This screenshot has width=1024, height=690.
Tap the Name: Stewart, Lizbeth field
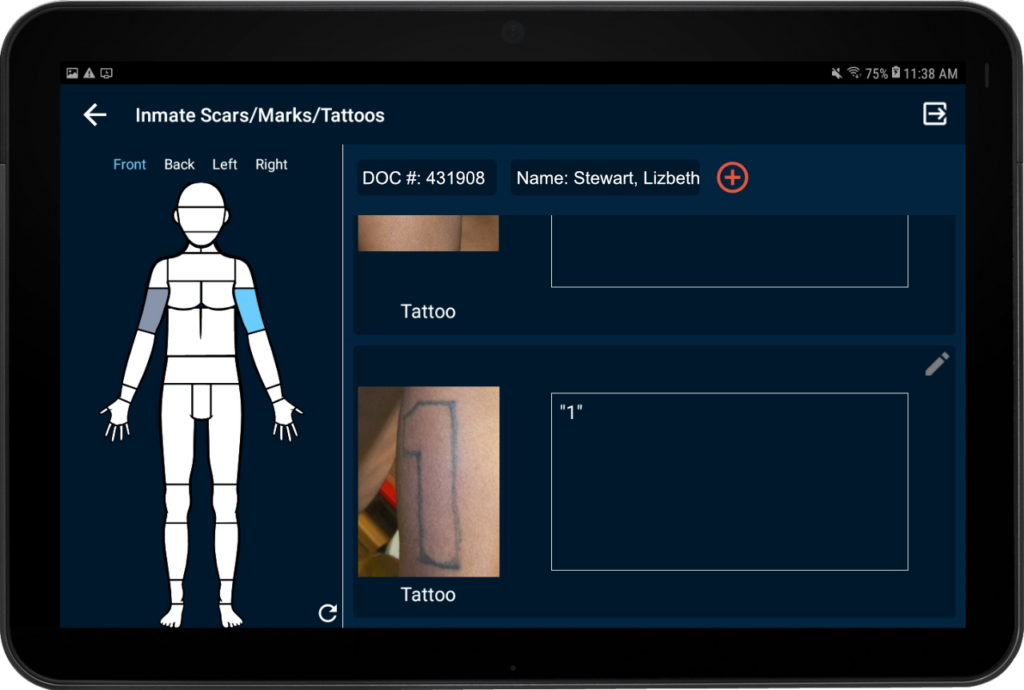click(605, 178)
